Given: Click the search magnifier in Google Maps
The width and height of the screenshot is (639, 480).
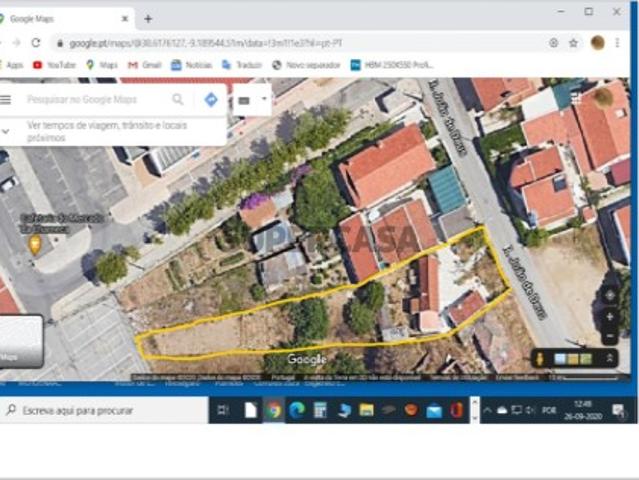Looking at the screenshot, I should click(x=178, y=100).
